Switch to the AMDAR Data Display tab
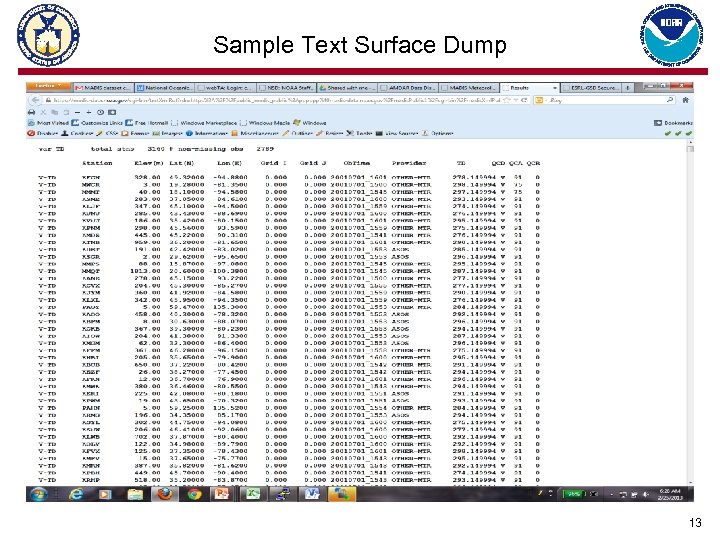The width and height of the screenshot is (720, 540). pos(407,87)
